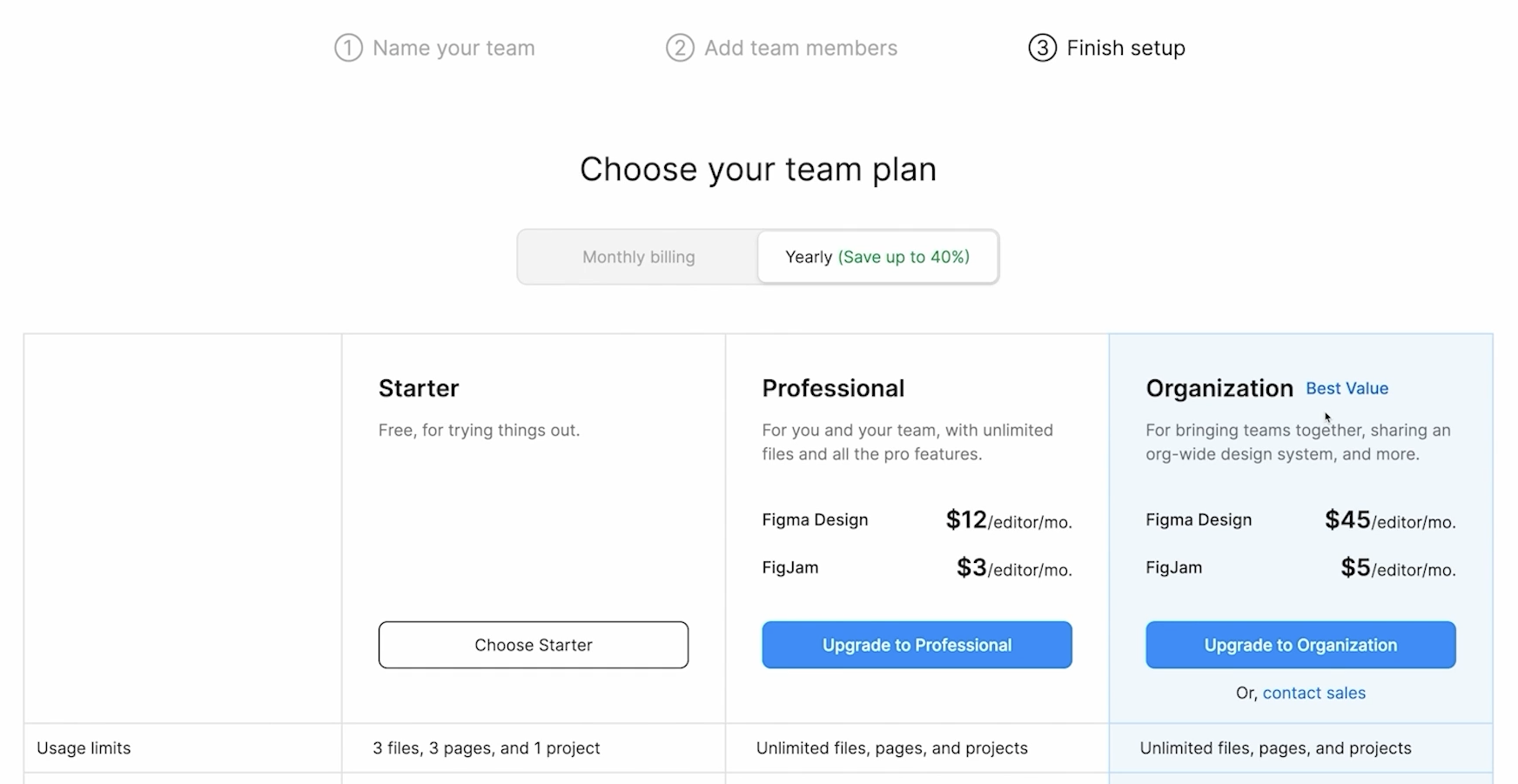Click the Organization plan title
Screen dimensions: 1518x784
pos(1219,388)
